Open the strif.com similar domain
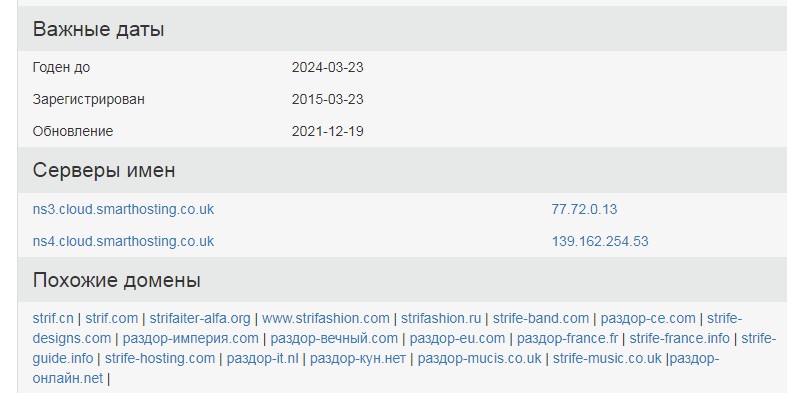This screenshot has width=787, height=393. [111, 319]
